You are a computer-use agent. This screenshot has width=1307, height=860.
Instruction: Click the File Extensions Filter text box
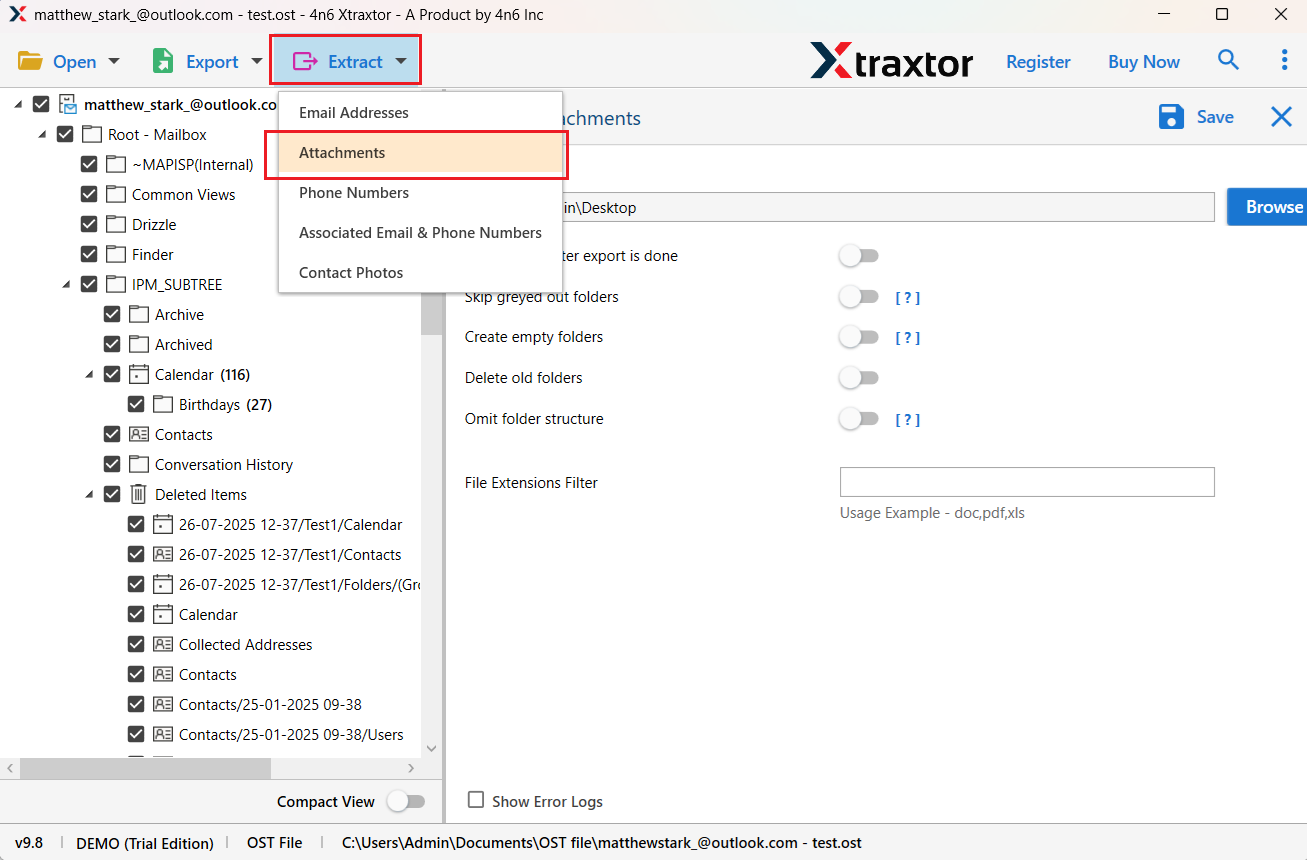coord(1027,482)
